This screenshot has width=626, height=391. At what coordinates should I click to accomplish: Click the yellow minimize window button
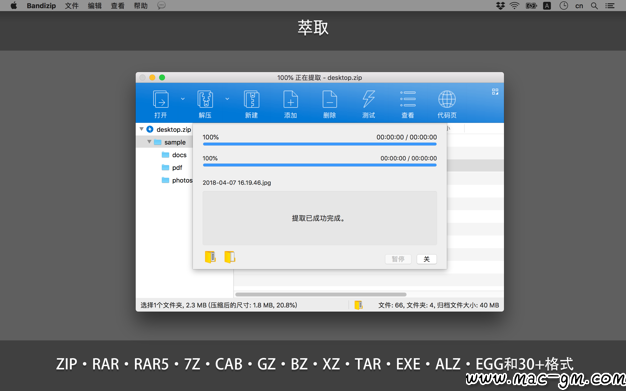152,77
